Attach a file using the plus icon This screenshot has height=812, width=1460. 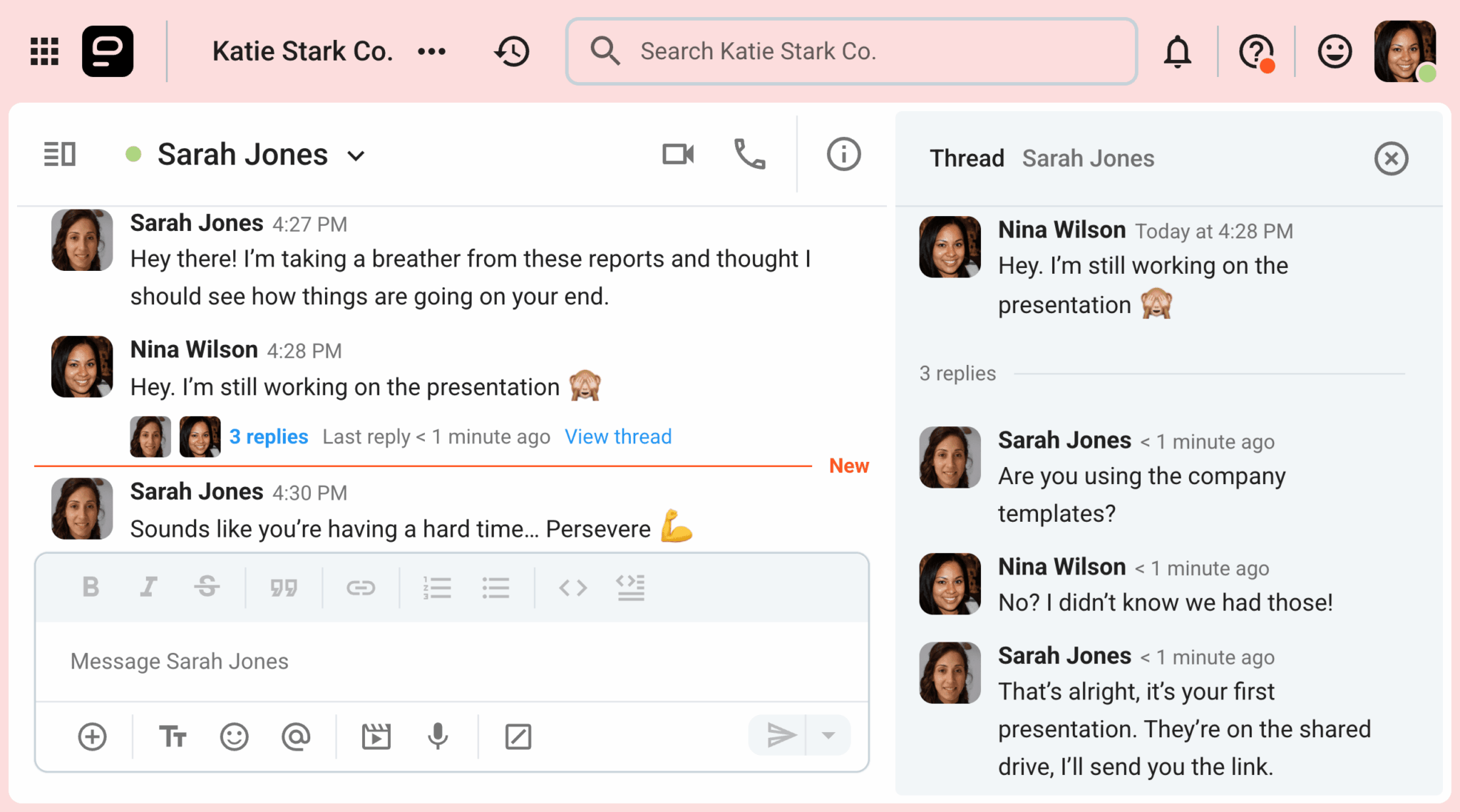[x=91, y=736]
